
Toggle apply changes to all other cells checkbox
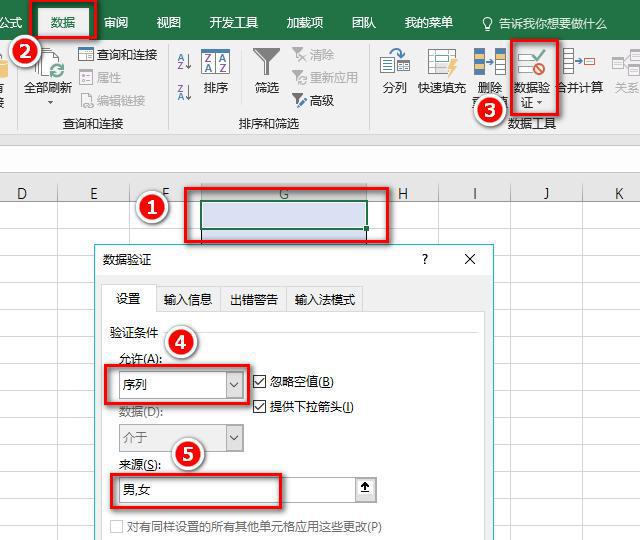tap(116, 527)
